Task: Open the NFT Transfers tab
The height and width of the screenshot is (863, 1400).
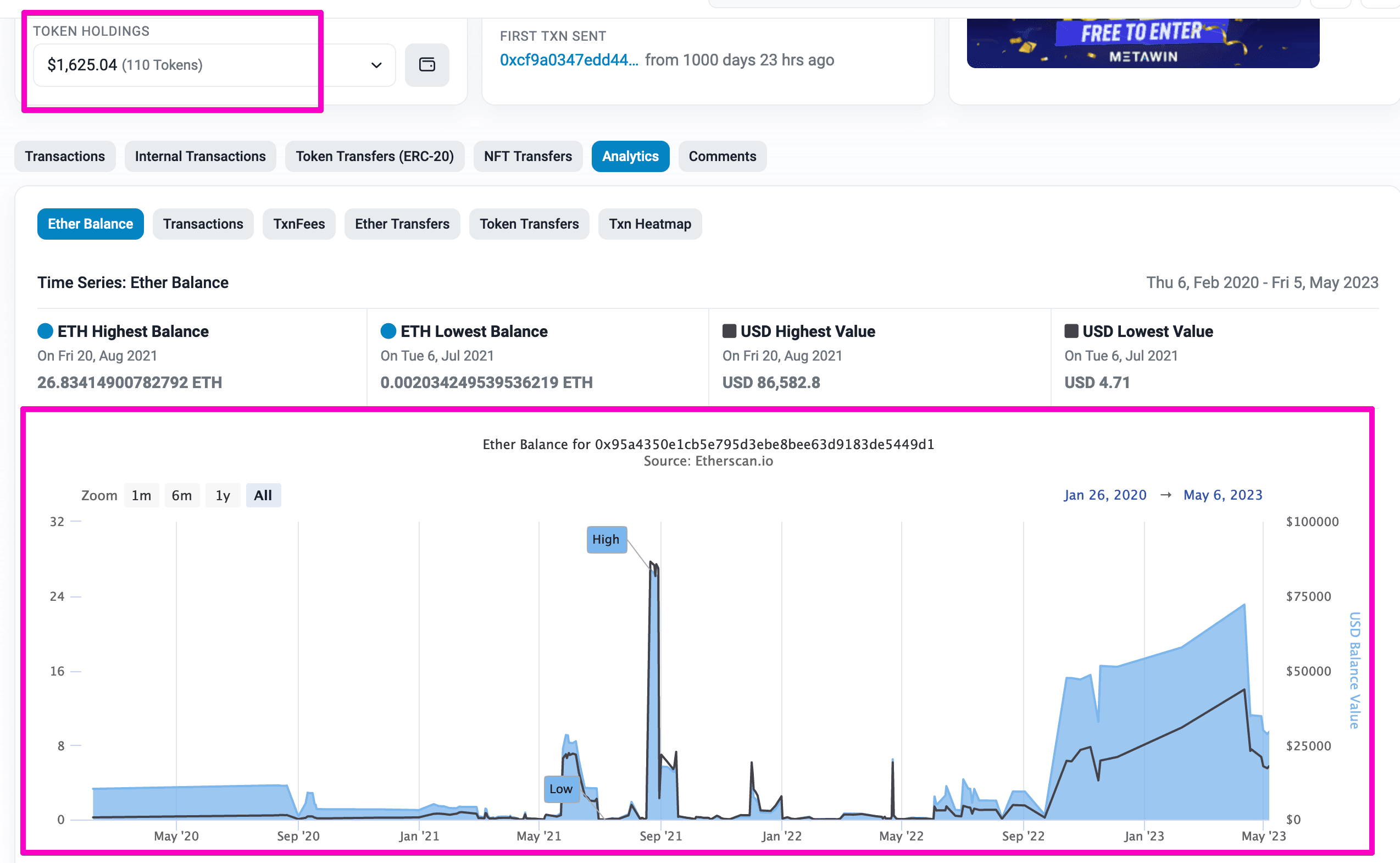Action: tap(527, 156)
